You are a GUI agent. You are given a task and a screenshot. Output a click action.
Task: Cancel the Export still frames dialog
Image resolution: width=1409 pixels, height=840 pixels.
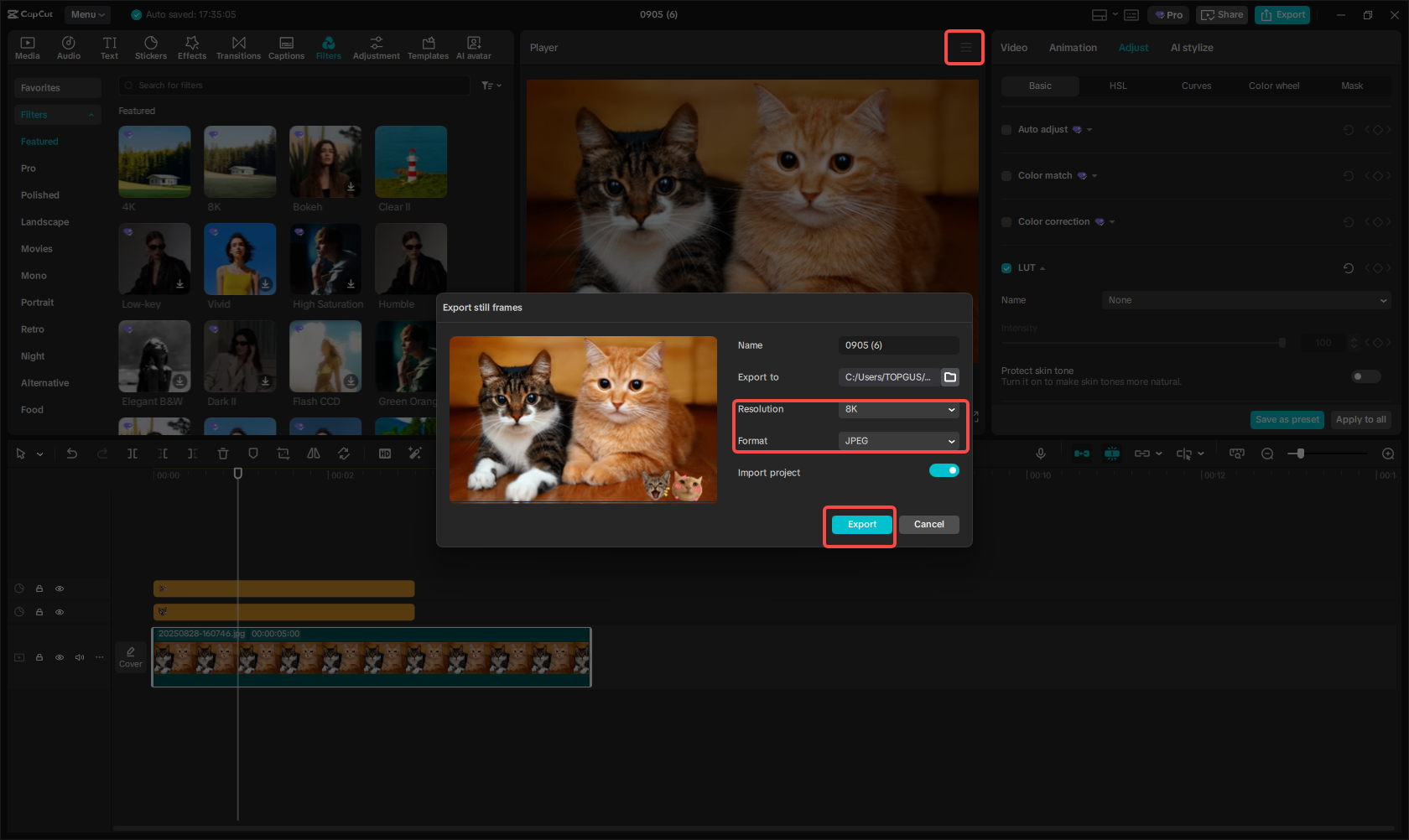[x=928, y=525]
